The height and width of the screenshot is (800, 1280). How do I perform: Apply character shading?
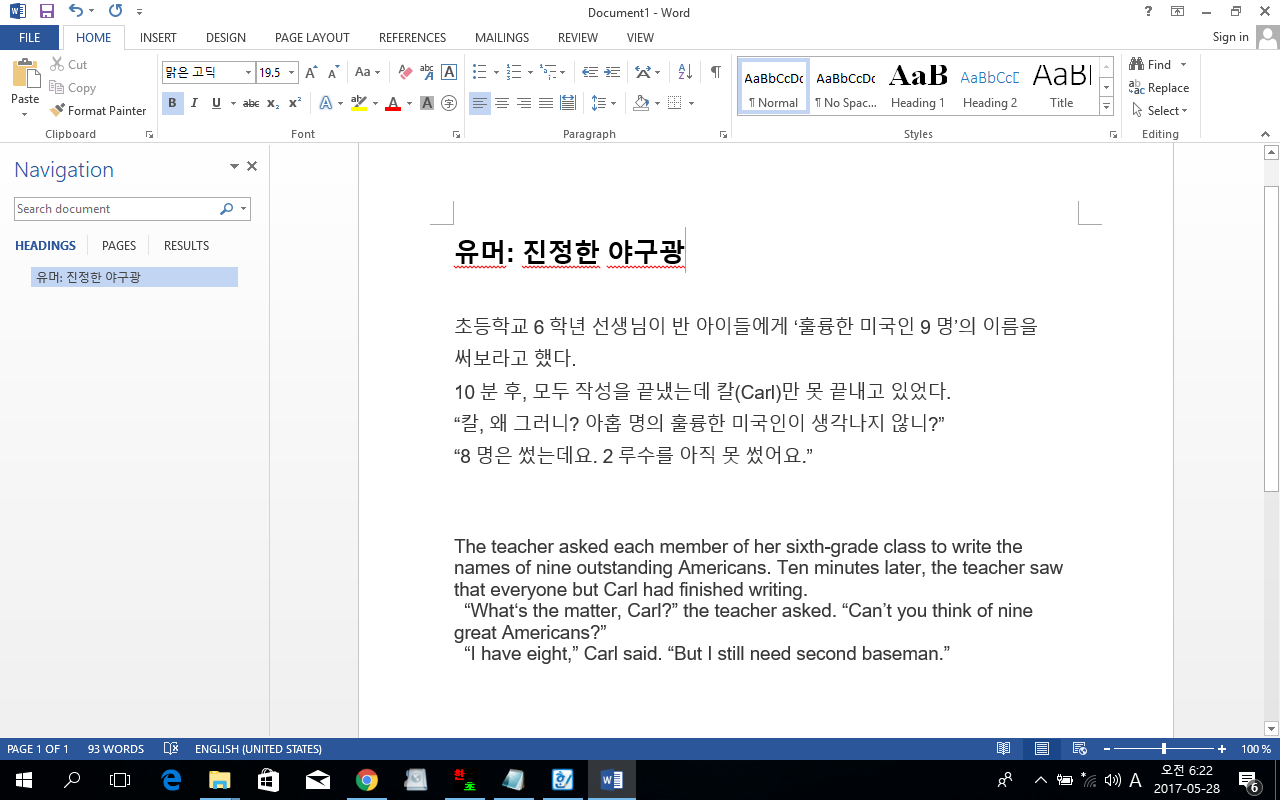(x=427, y=103)
